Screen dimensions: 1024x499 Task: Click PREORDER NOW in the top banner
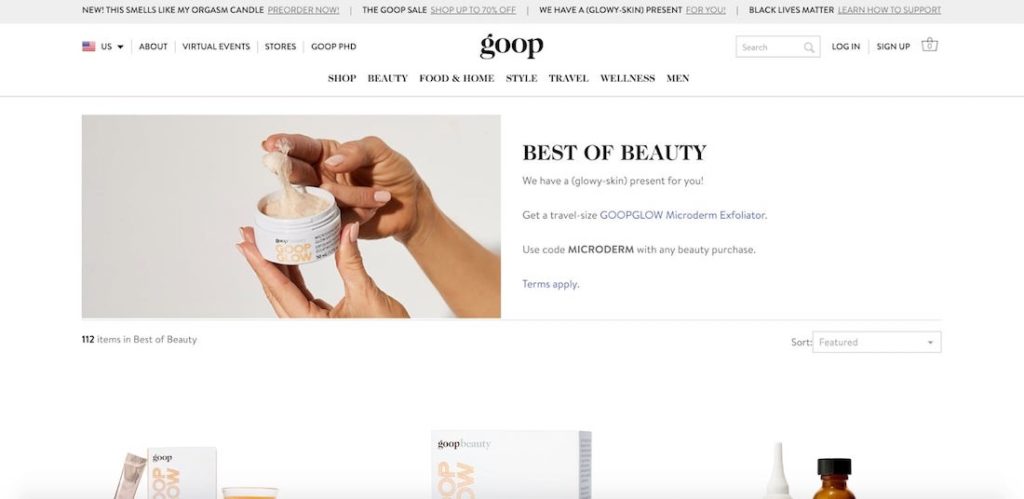[x=303, y=10]
